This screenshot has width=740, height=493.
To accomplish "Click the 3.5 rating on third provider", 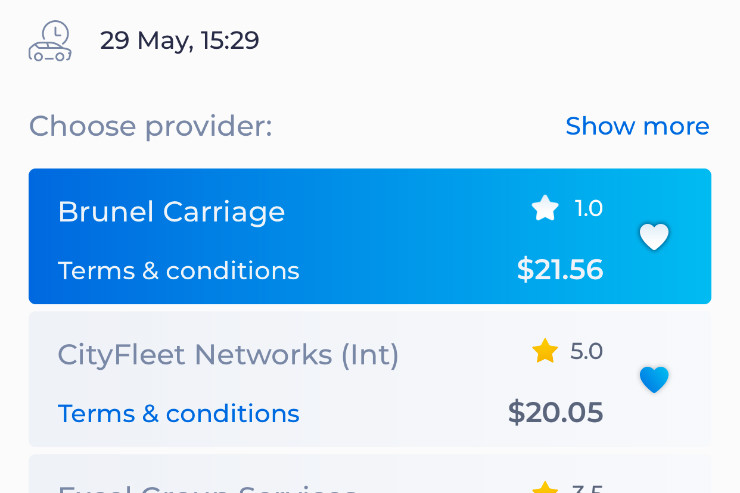I will click(x=587, y=489).
